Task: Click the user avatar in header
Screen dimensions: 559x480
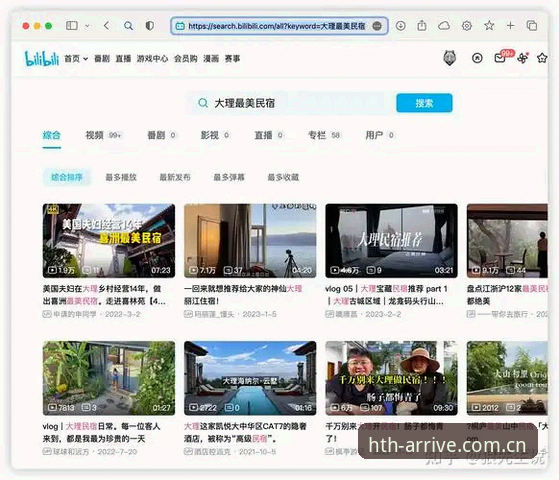Action: [450, 58]
